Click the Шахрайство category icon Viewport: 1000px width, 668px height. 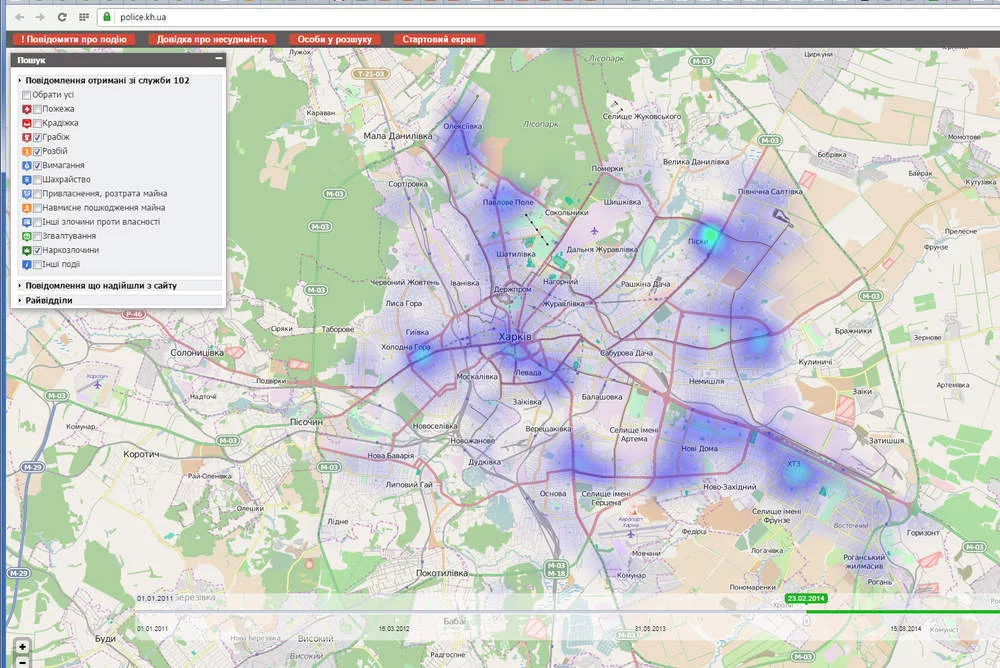coord(27,180)
